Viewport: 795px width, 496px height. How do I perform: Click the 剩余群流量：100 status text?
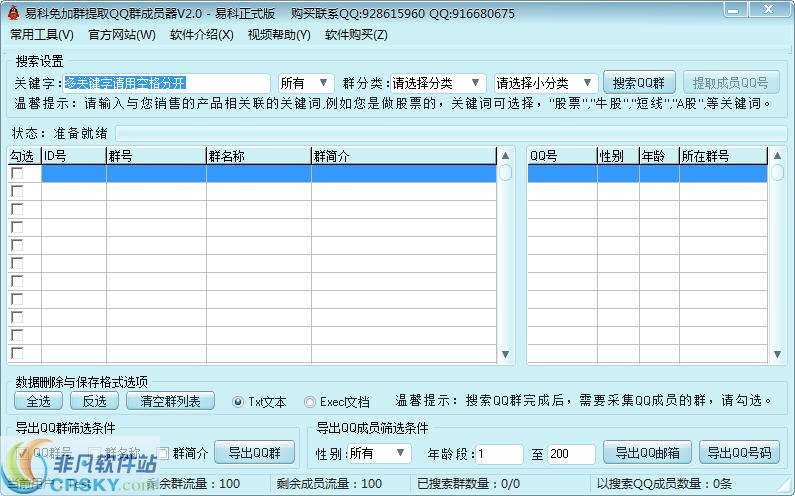tap(193, 483)
